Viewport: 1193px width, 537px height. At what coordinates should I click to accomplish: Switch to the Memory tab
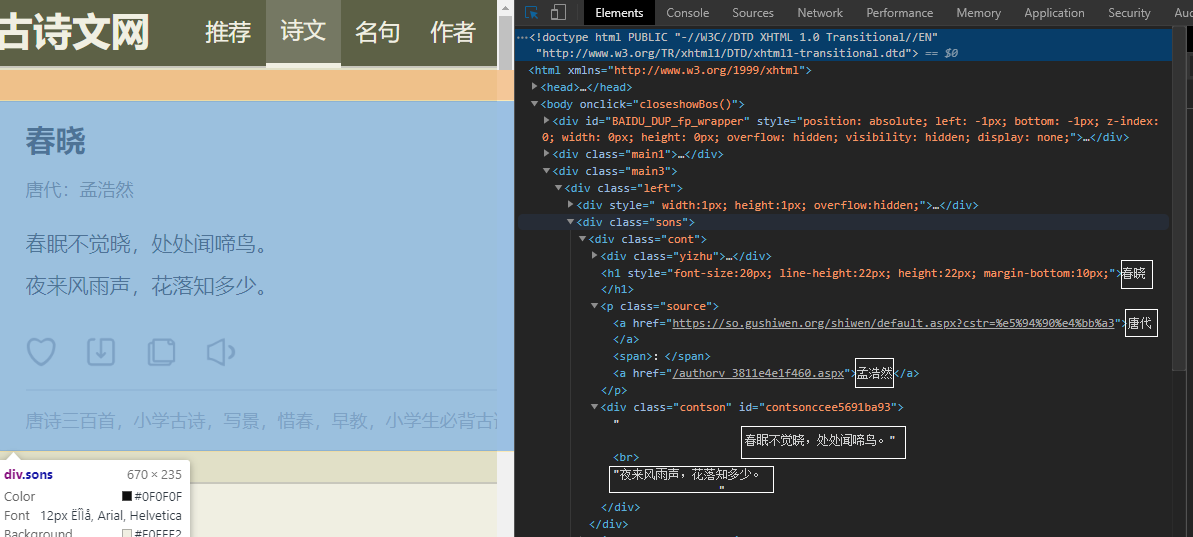click(978, 12)
